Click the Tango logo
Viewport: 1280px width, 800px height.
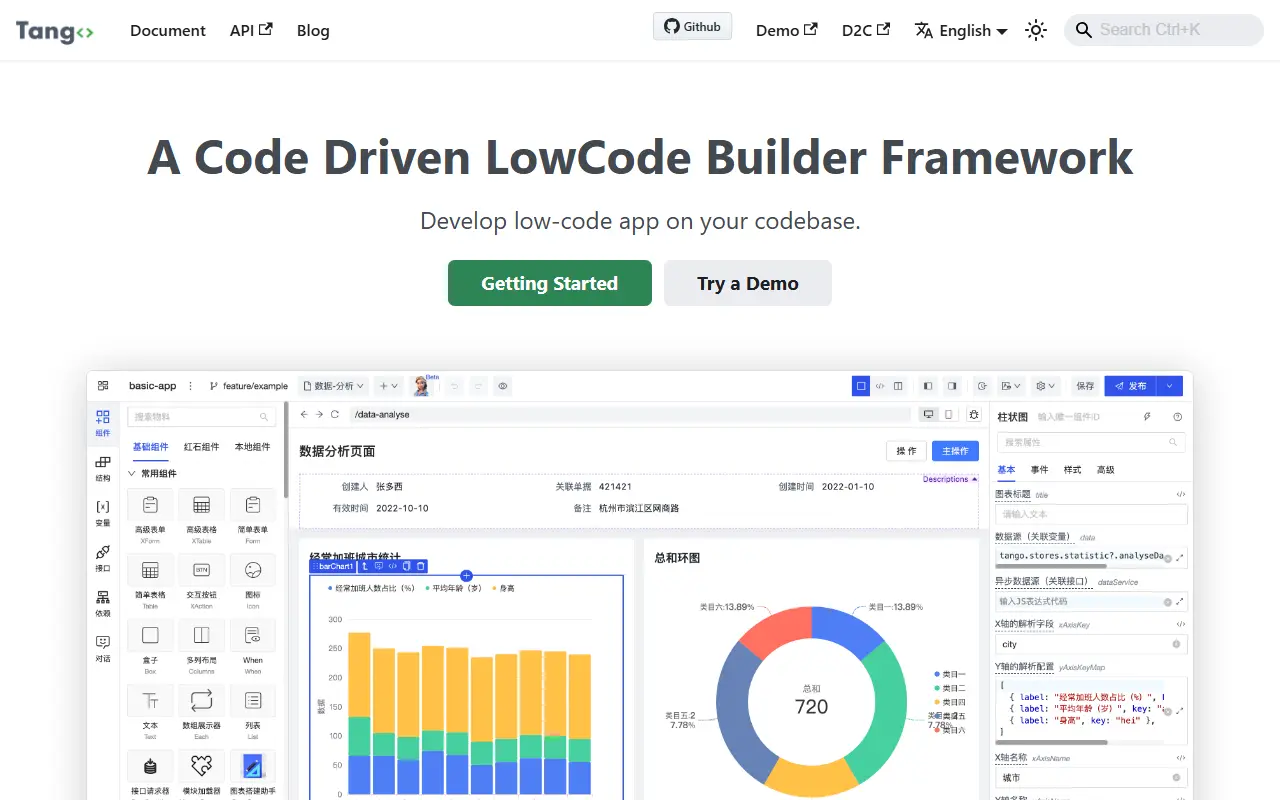tap(55, 31)
